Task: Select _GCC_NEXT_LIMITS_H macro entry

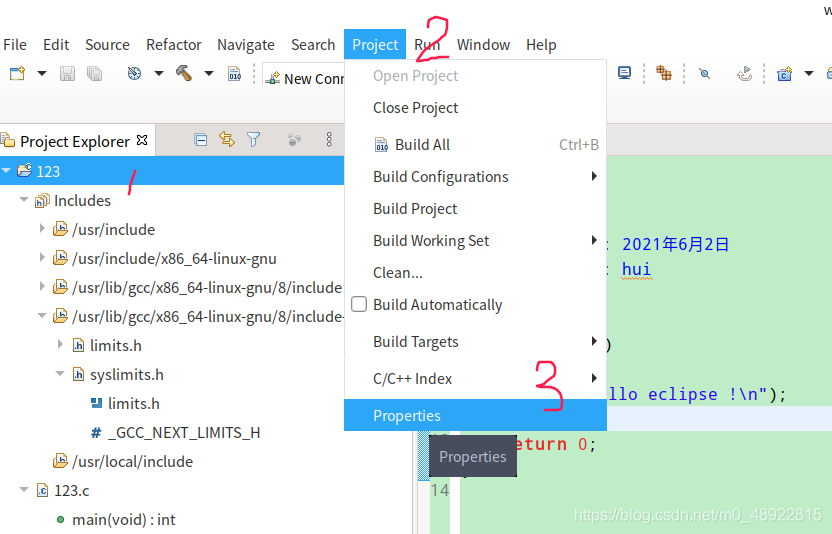Action: pyautogui.click(x=184, y=433)
